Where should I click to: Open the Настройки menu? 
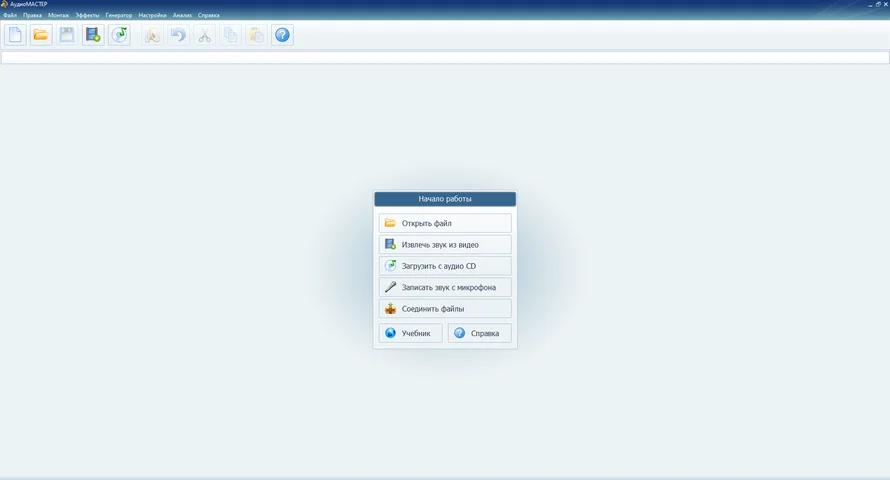(152, 15)
